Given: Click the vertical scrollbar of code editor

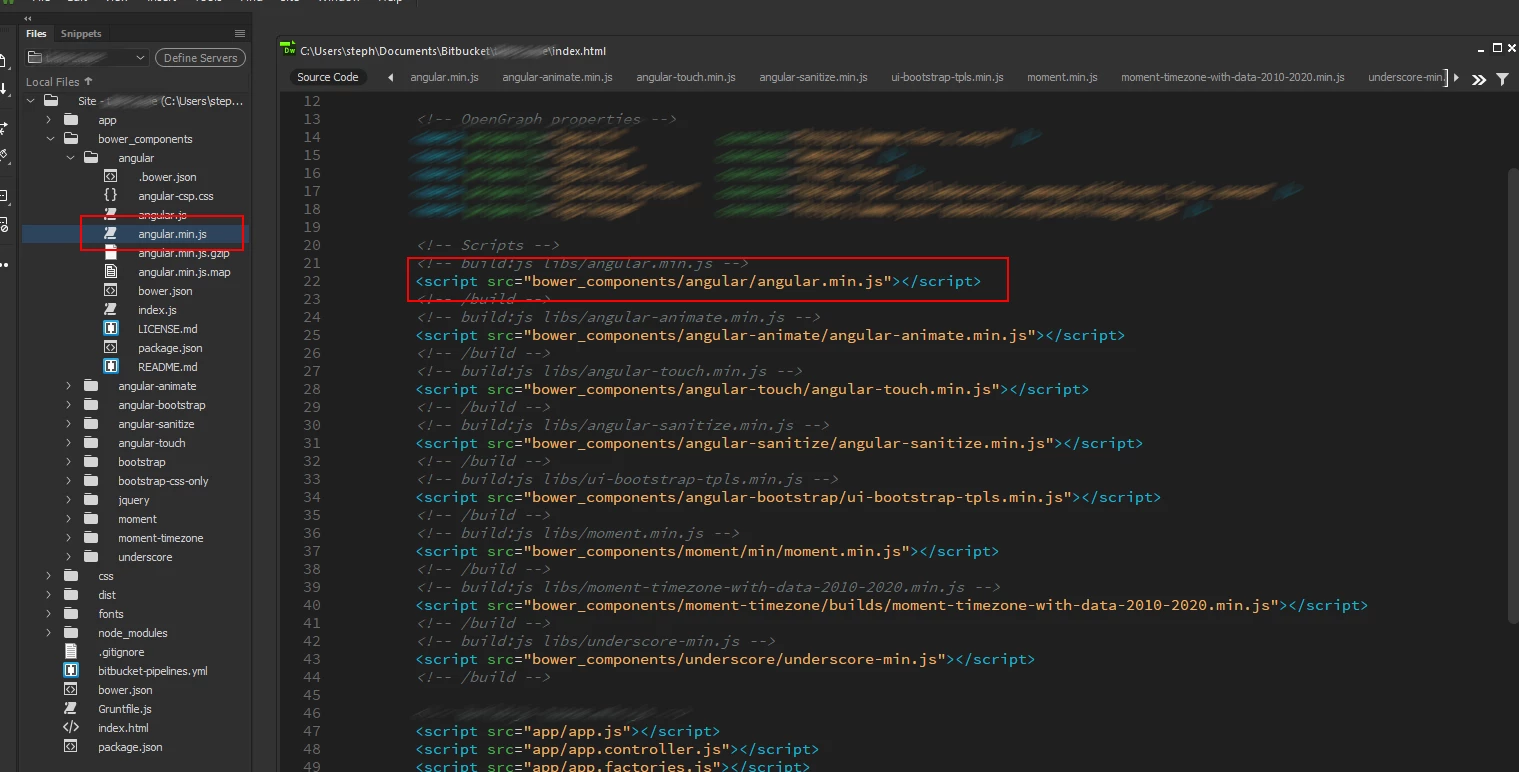Looking at the screenshot, I should (1512, 395).
